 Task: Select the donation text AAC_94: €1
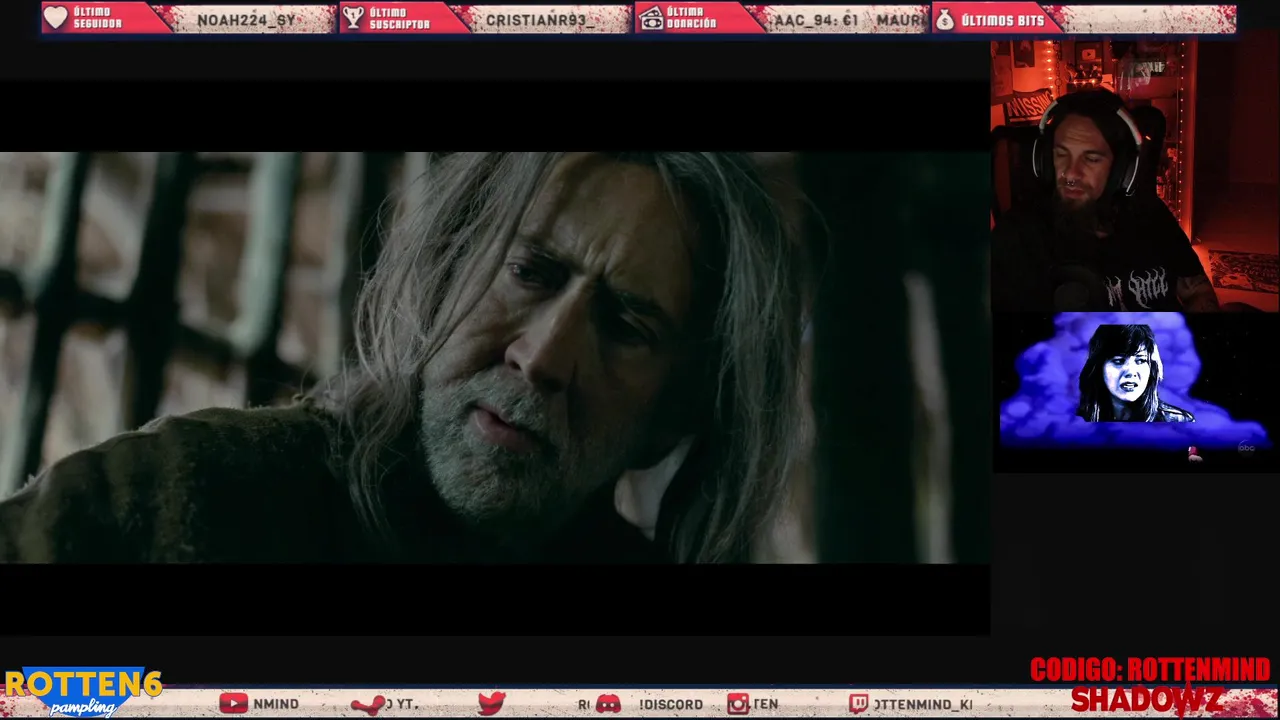pos(816,20)
